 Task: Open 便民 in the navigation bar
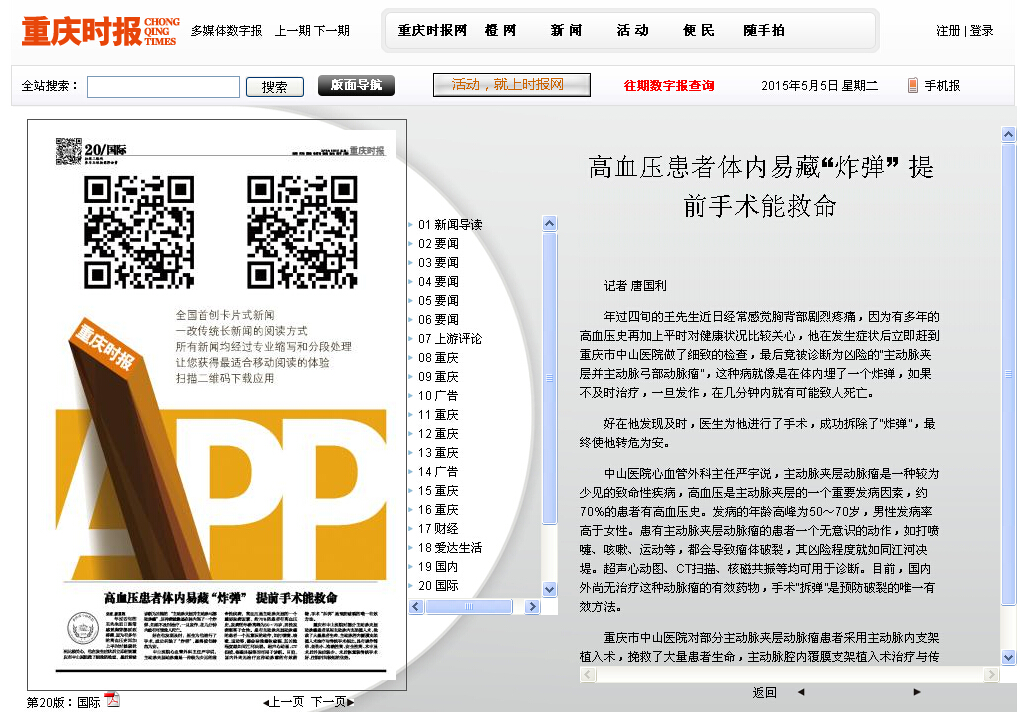pyautogui.click(x=699, y=30)
